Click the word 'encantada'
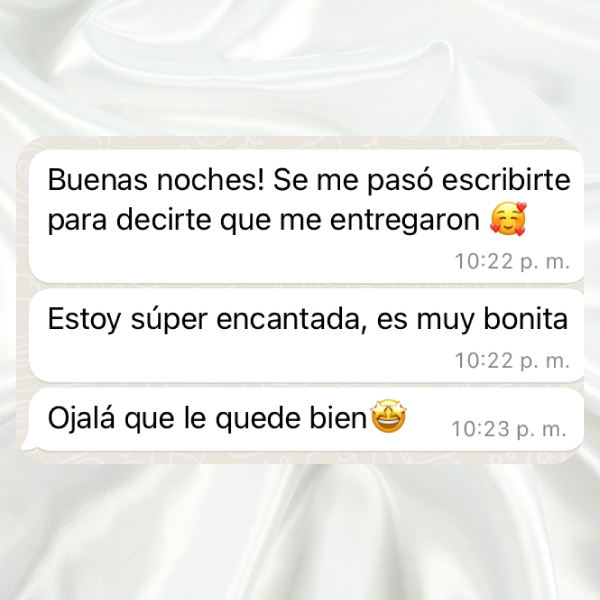Viewport: 600px width, 600px height. click(290, 319)
